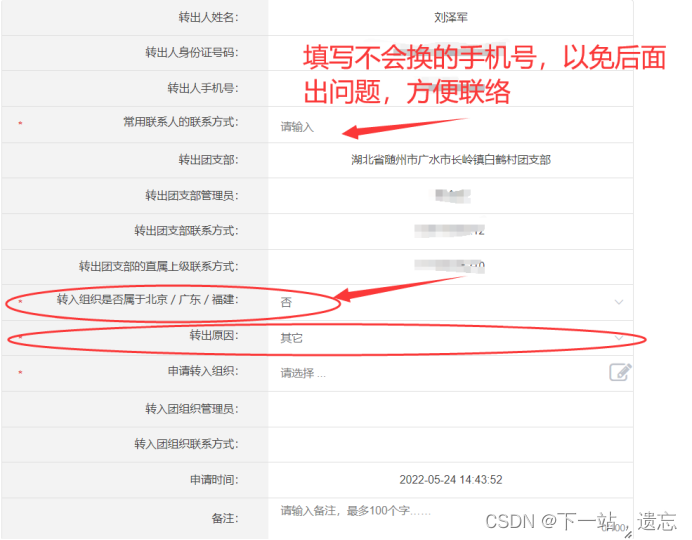Click the edit icon for 申请转入组织
Viewport: 692px width, 540px height.
pos(620,372)
